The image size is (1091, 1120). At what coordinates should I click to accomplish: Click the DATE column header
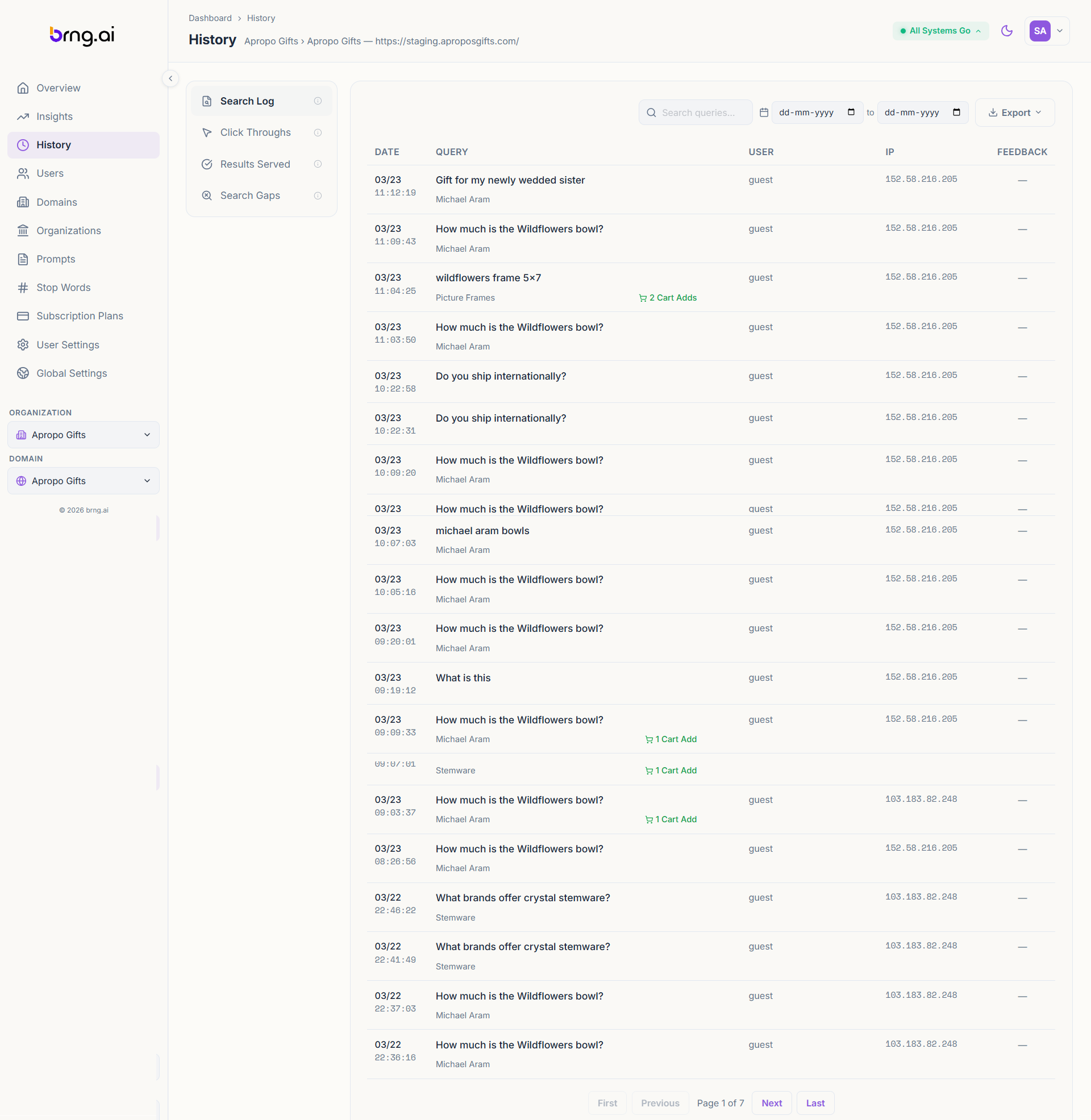(387, 152)
